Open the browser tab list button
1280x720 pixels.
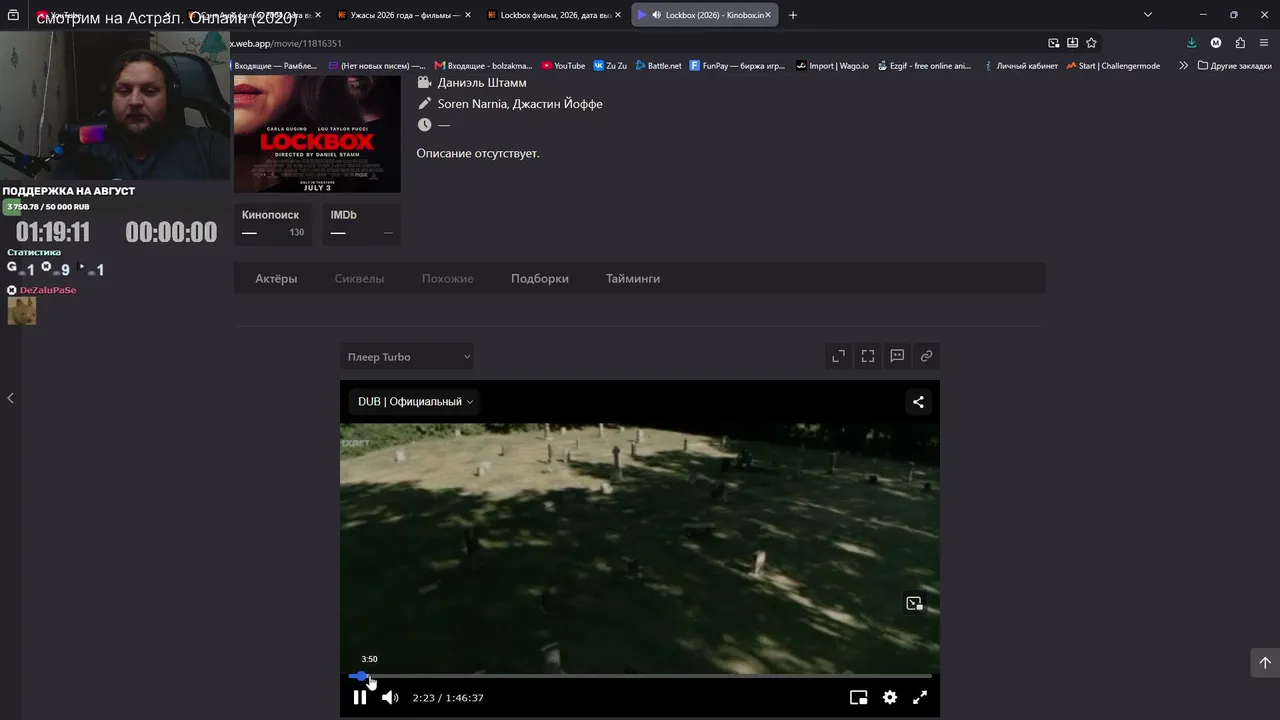click(13, 15)
